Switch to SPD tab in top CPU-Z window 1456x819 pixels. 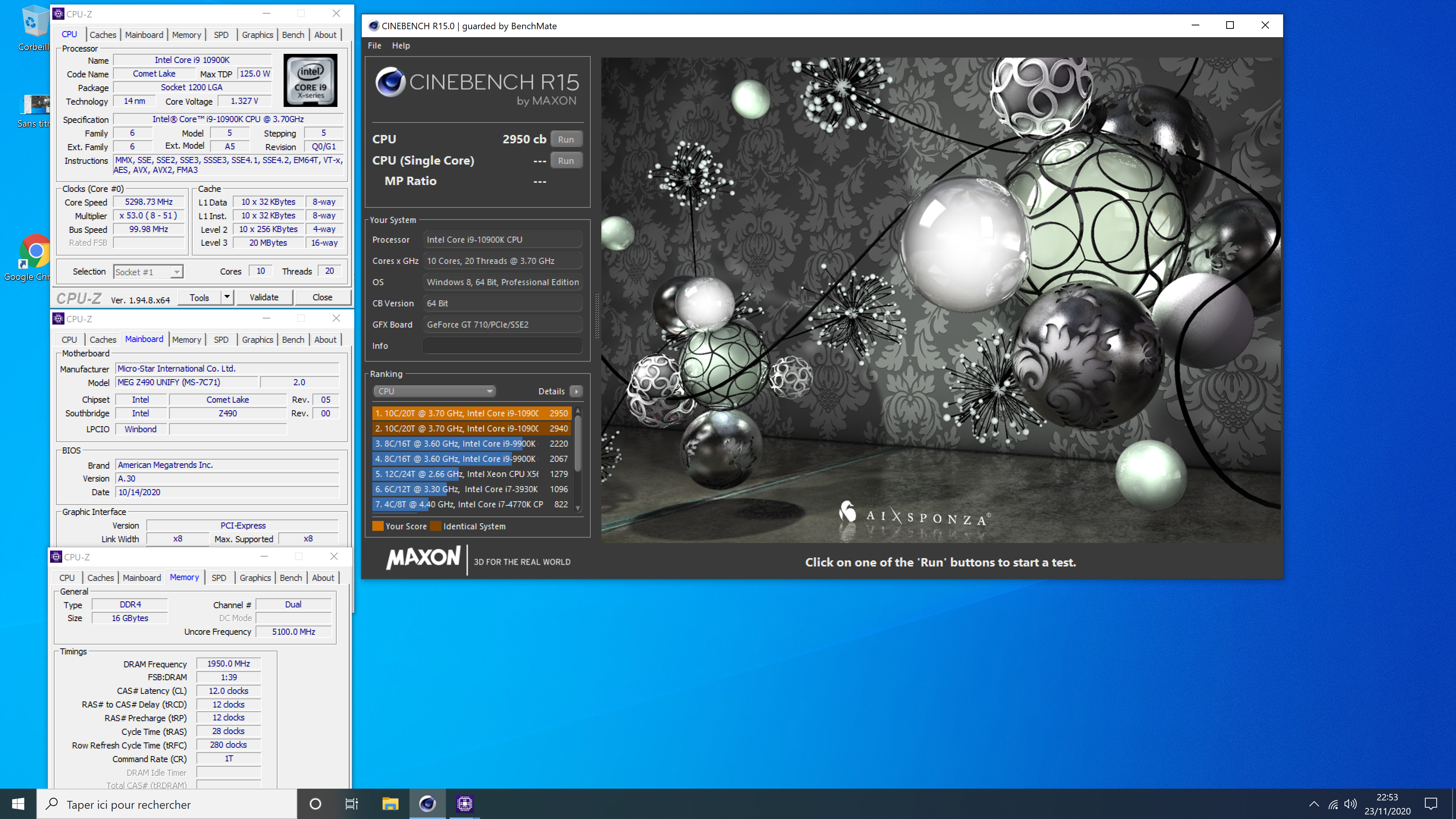click(x=221, y=35)
